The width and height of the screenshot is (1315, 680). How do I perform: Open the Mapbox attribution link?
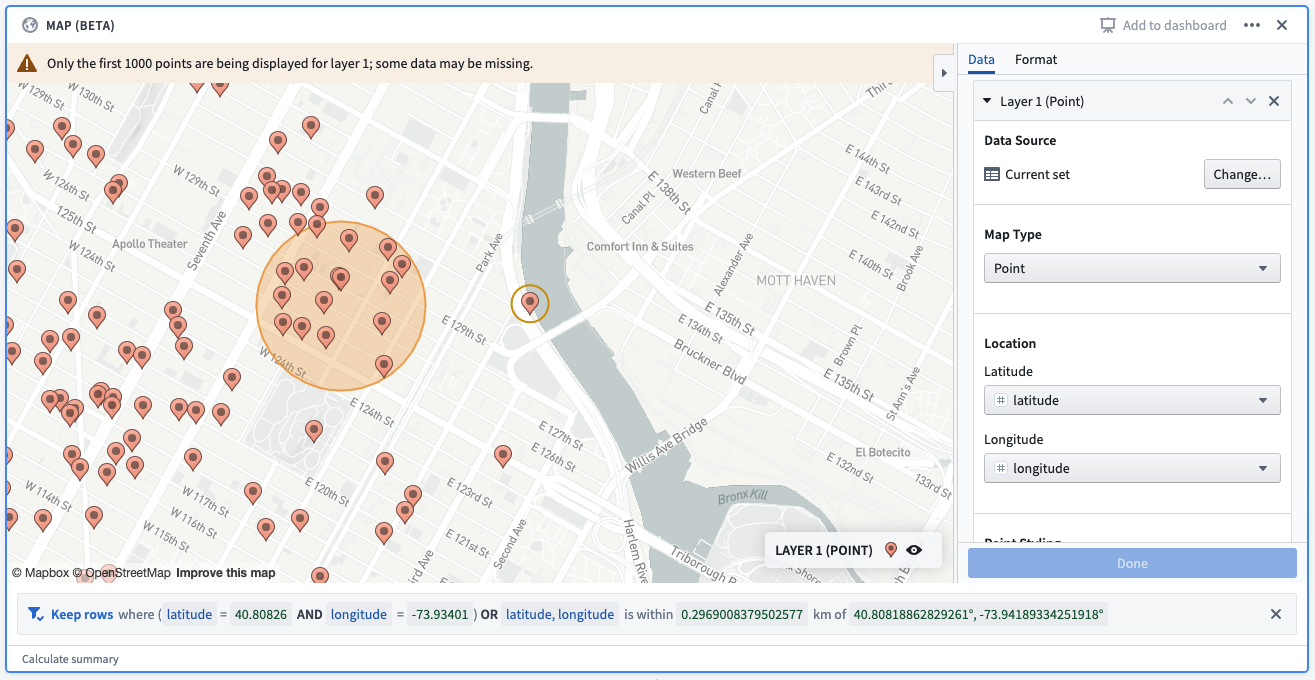[x=41, y=573]
